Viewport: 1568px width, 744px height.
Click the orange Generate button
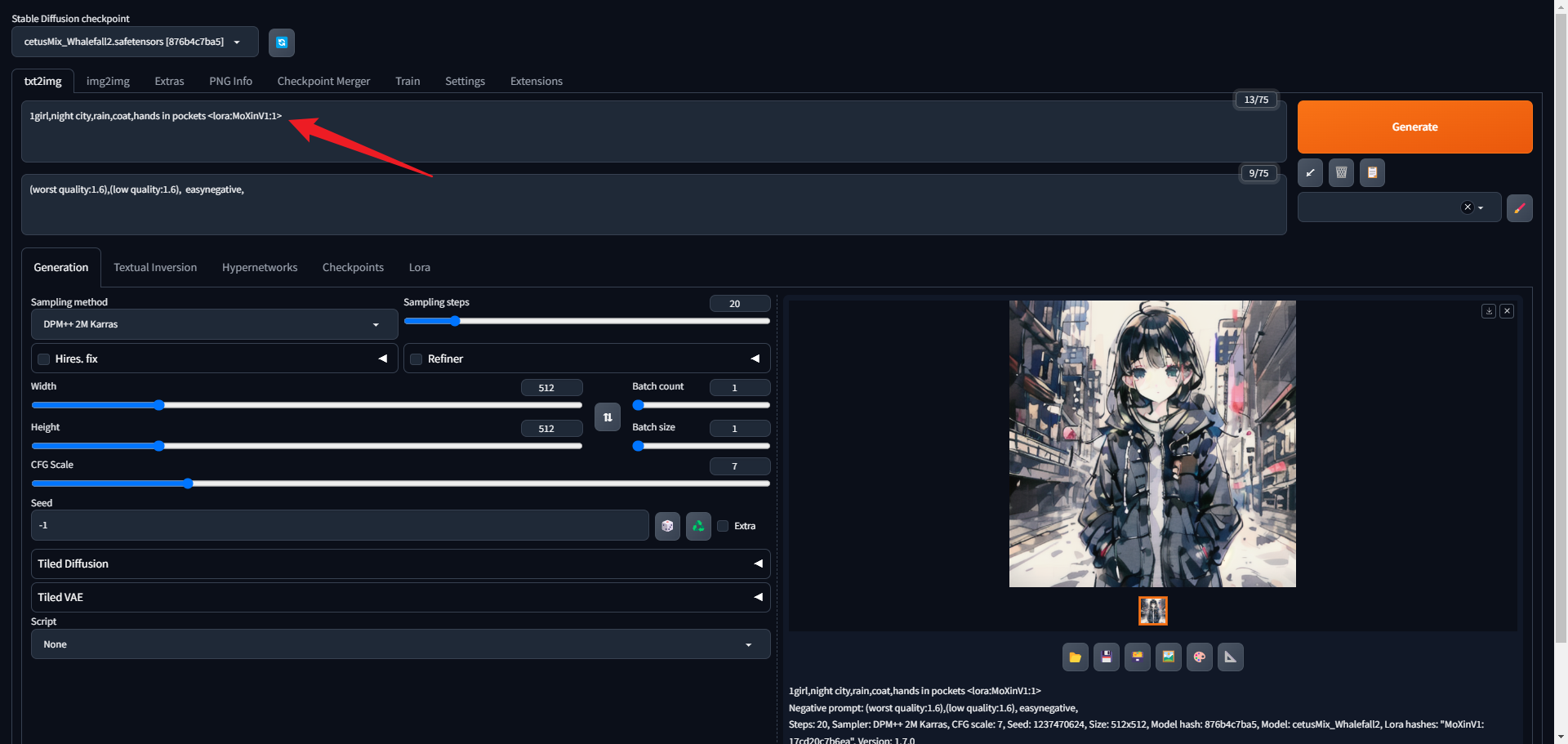[x=1414, y=127]
